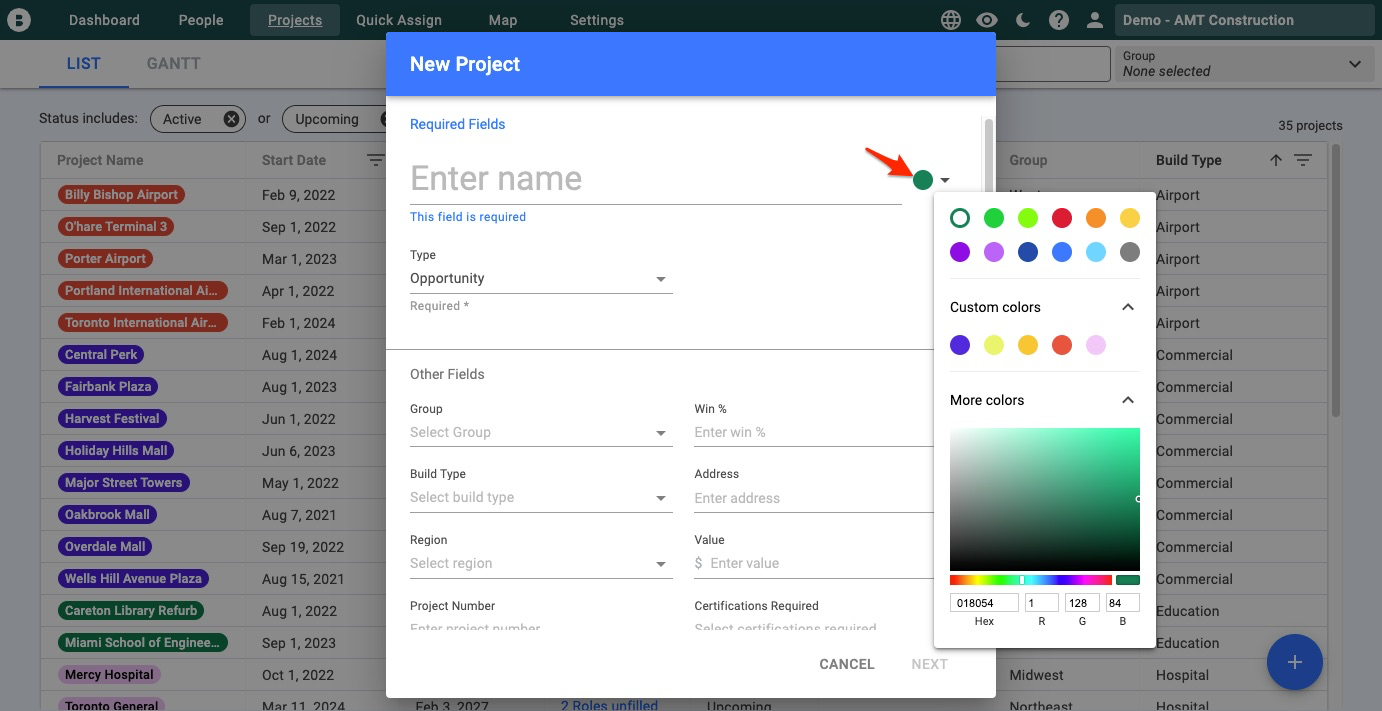Open the Select region dropdown

click(x=541, y=563)
